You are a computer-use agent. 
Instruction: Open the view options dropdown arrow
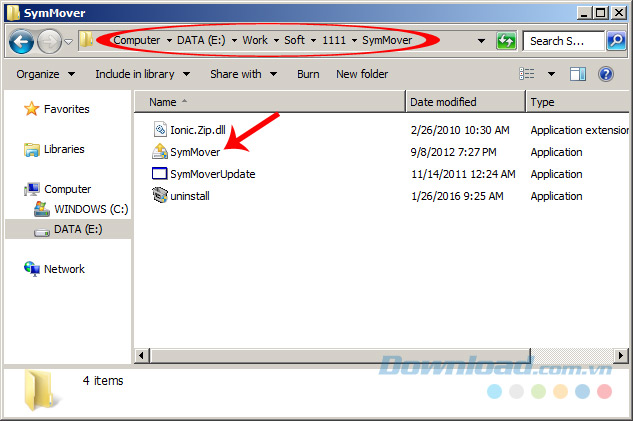tap(551, 74)
